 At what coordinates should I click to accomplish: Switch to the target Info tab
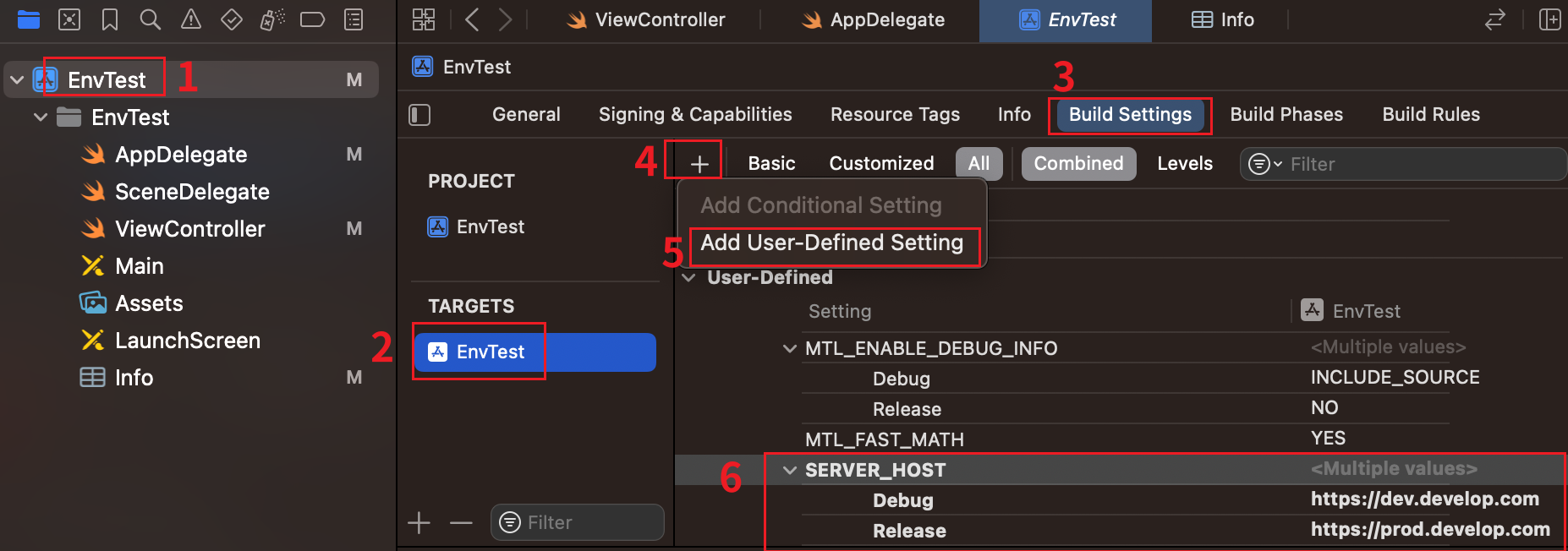click(1014, 115)
